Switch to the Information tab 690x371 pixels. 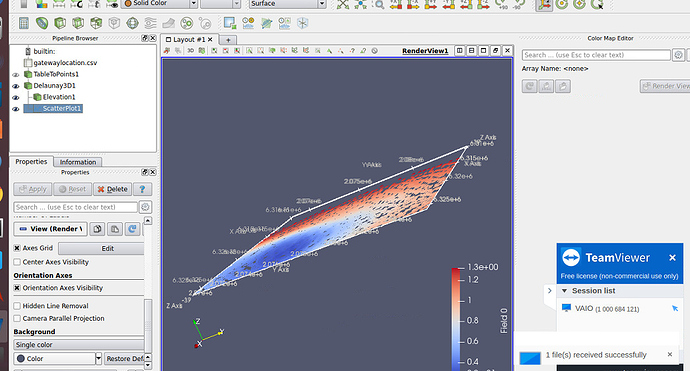tap(78, 162)
